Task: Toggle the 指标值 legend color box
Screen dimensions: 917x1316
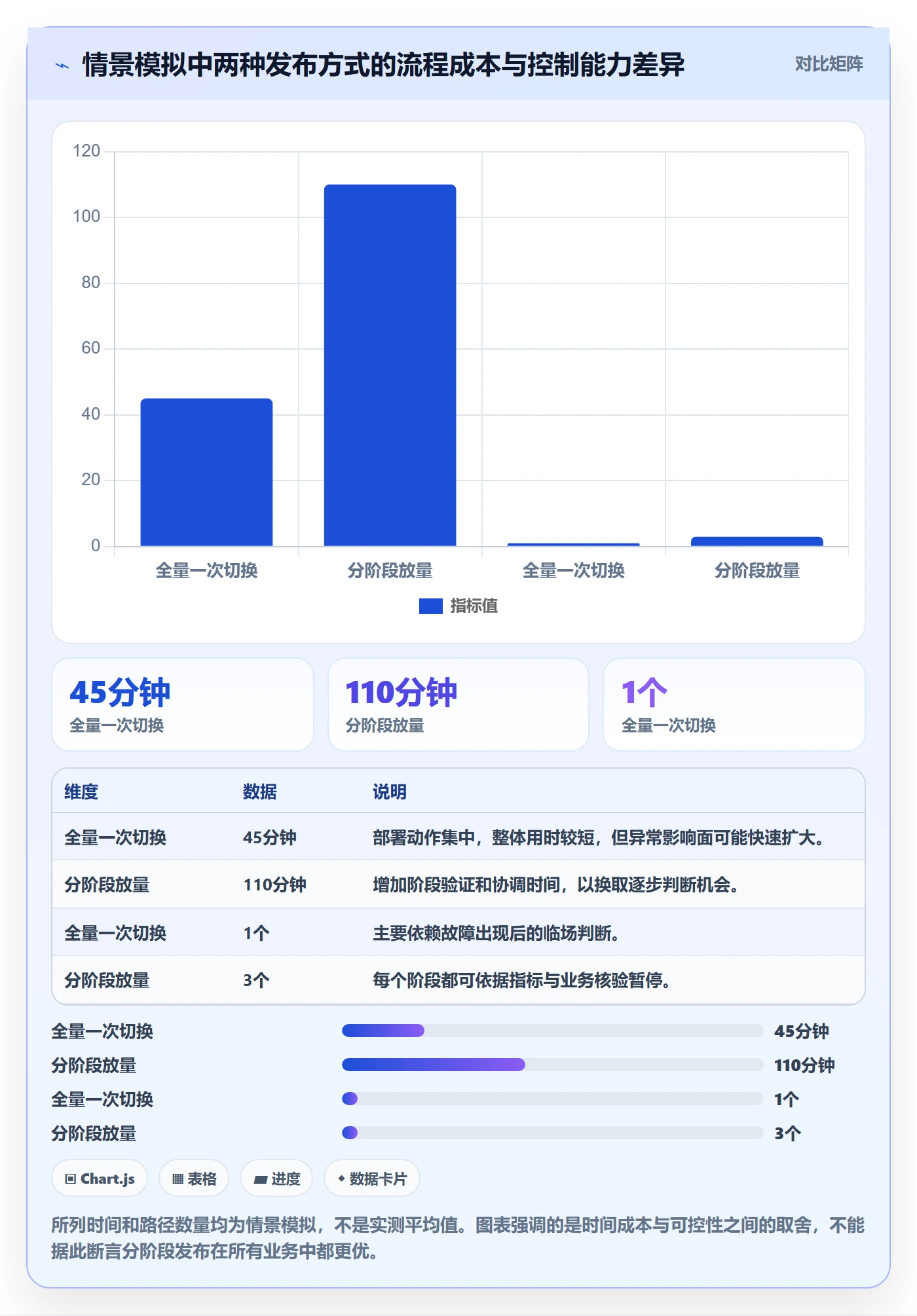Action: coord(430,606)
